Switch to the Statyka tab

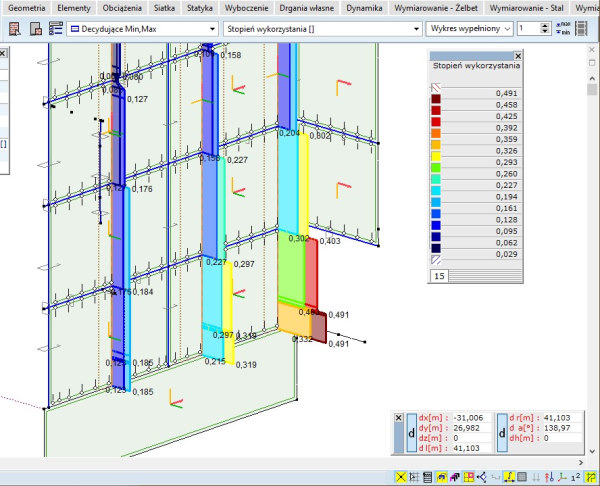coord(200,8)
